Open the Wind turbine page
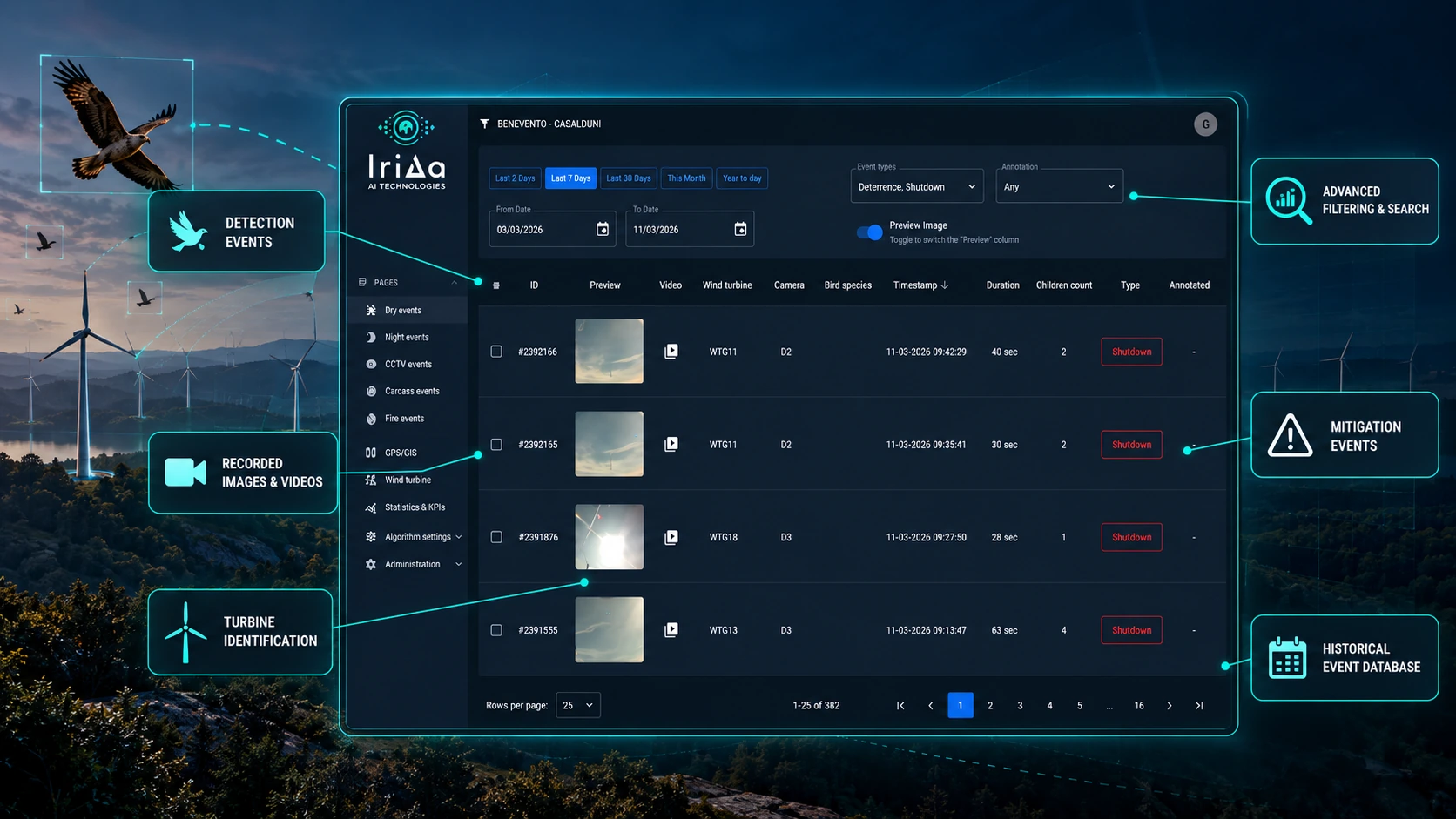Viewport: 1456px width, 819px height. click(408, 480)
